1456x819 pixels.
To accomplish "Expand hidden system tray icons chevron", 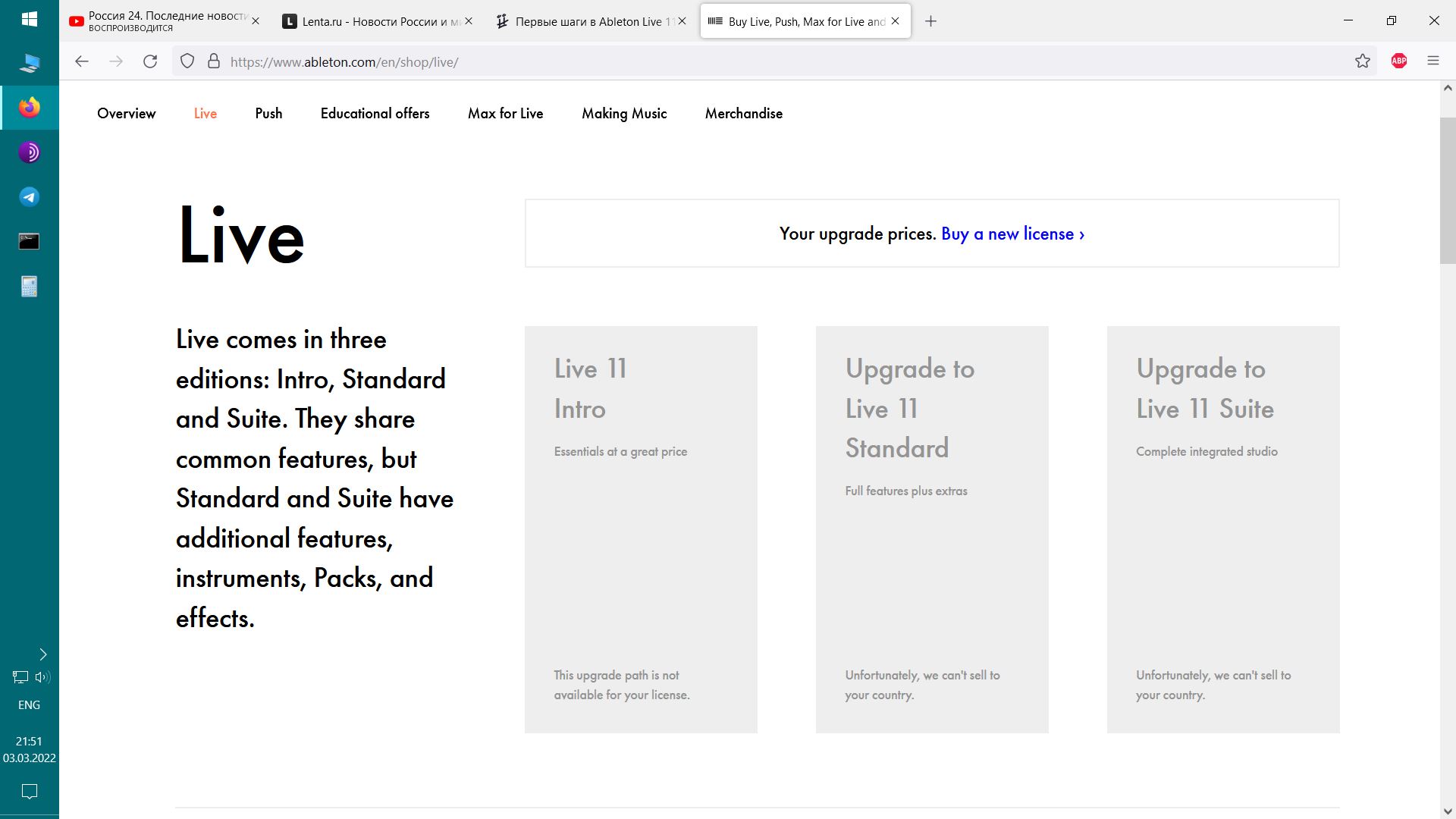I will coord(43,654).
